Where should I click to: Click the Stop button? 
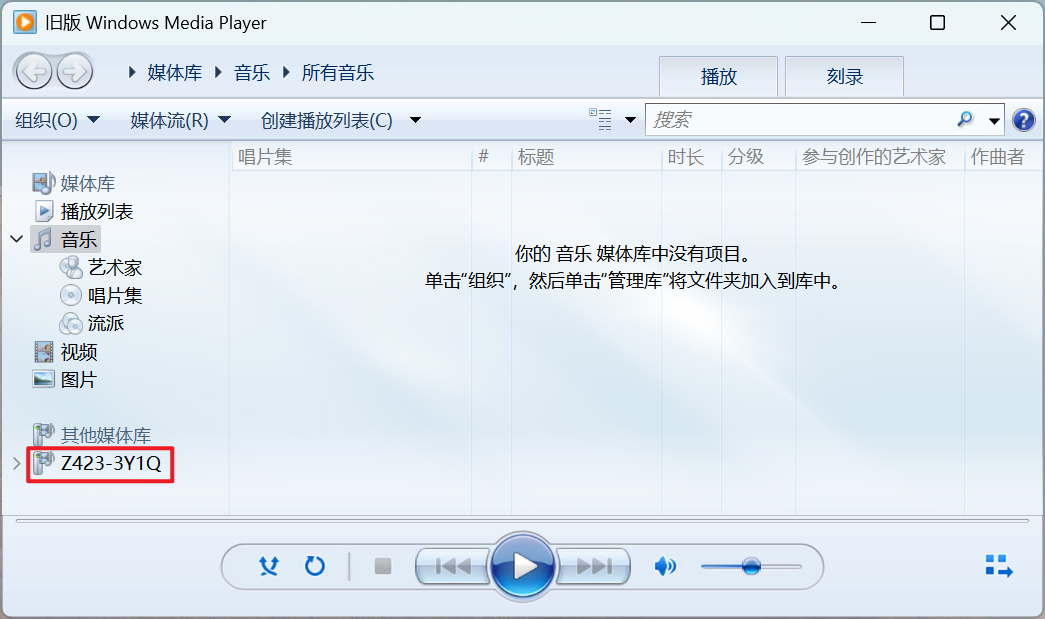click(383, 566)
